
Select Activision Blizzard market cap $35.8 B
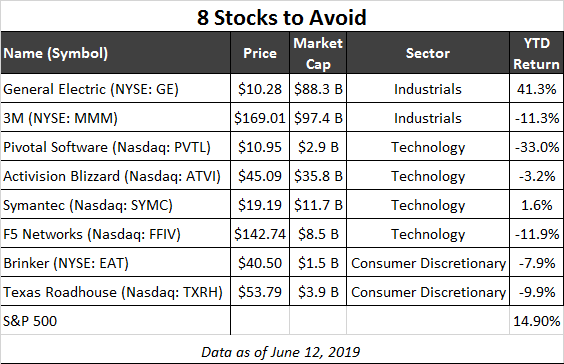318,176
